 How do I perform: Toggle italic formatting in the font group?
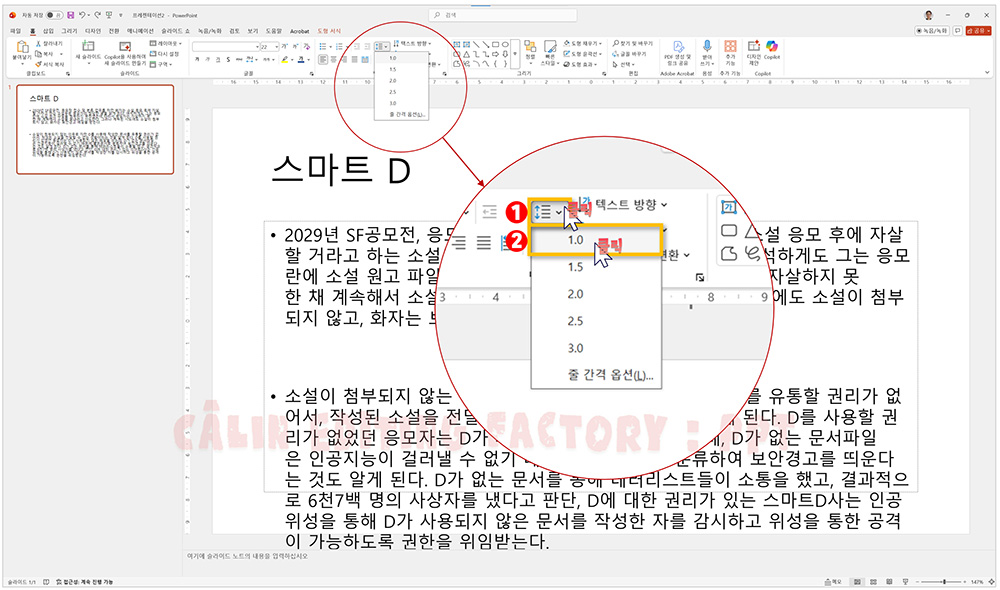click(x=207, y=59)
